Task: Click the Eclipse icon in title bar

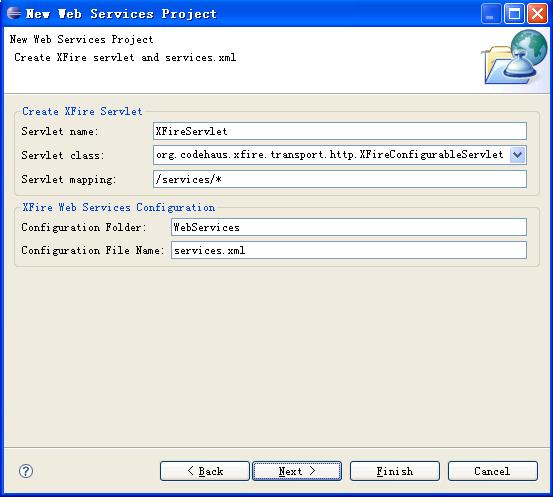Action: coord(14,13)
